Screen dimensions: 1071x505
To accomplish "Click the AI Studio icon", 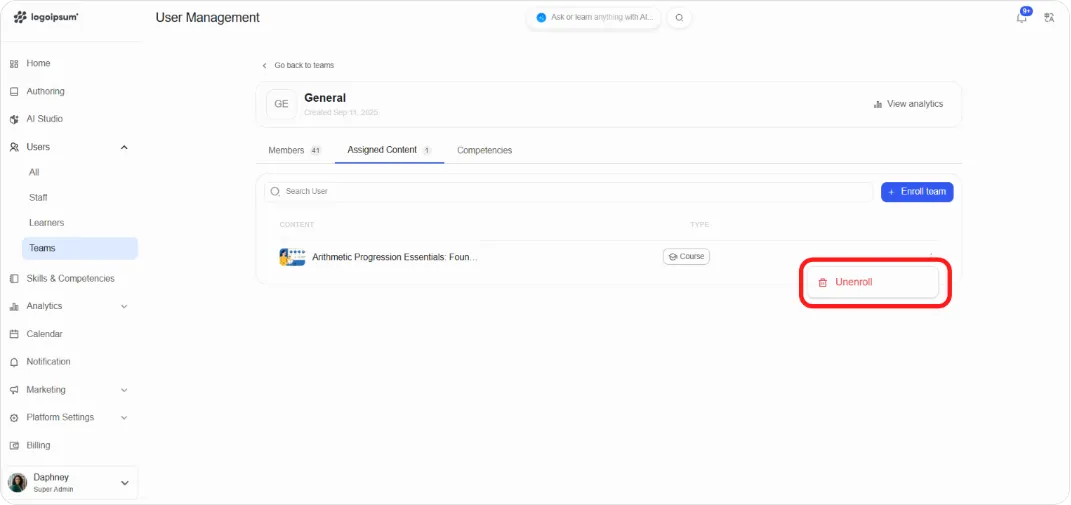I will [14, 120].
